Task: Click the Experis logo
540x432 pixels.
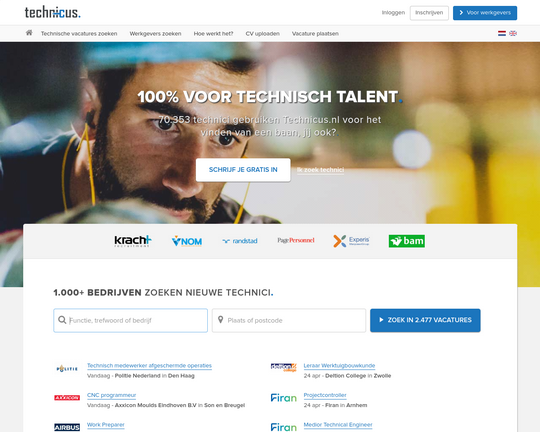Action: pyautogui.click(x=351, y=241)
